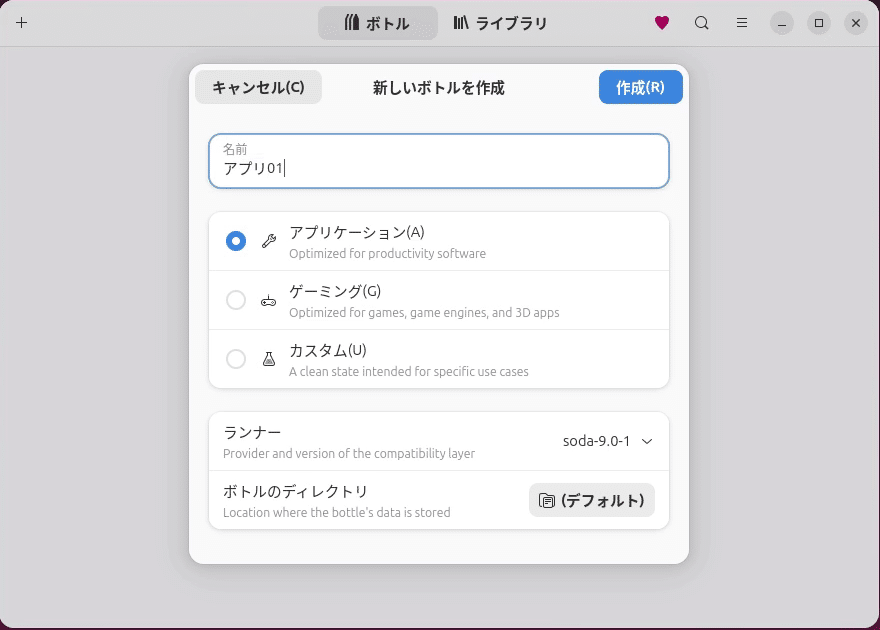Maximize the Bottles window
The width and height of the screenshot is (880, 630).
(819, 23)
